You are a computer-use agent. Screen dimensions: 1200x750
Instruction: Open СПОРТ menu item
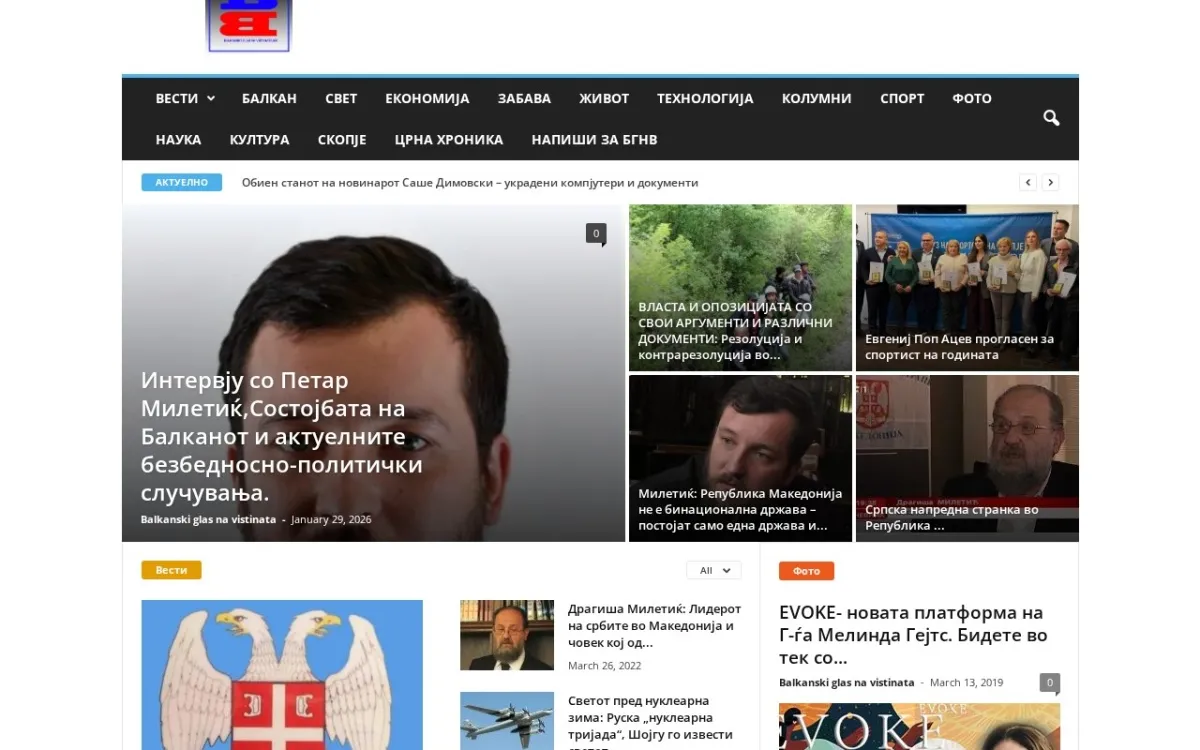point(902,98)
